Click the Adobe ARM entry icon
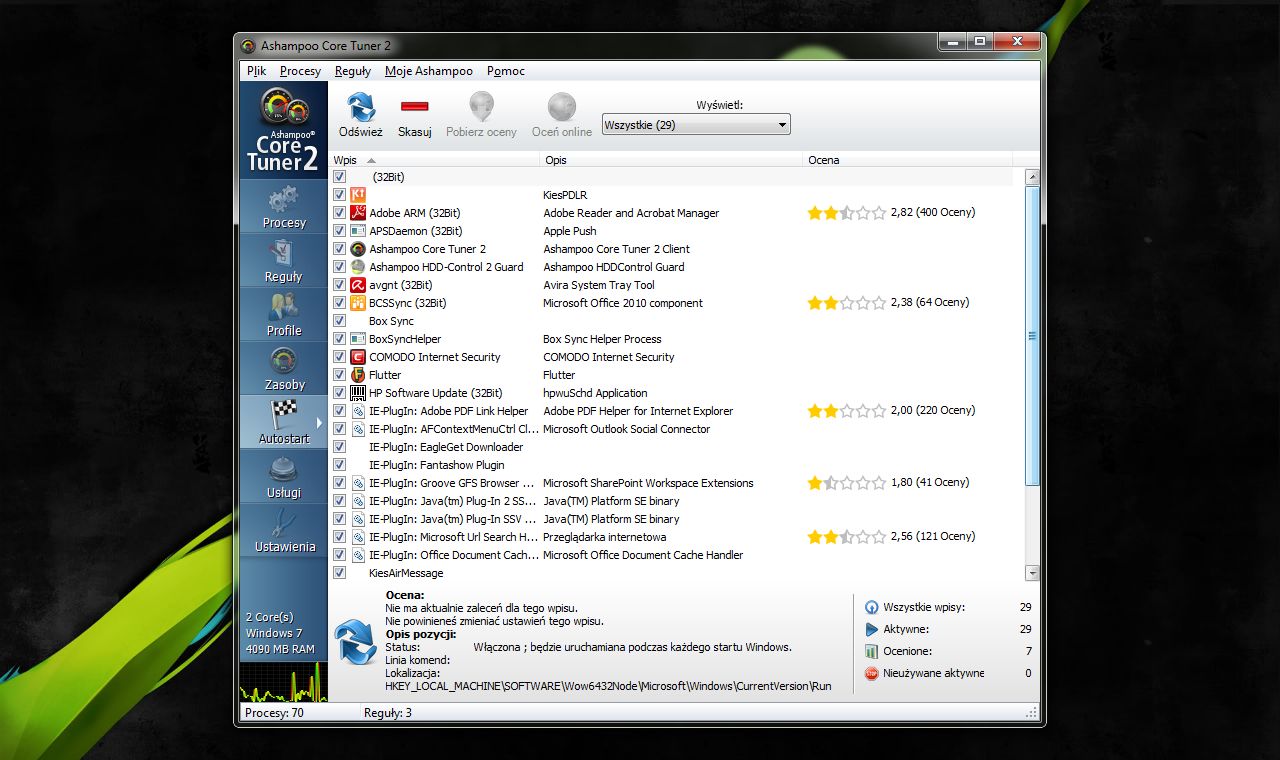1280x760 pixels. [358, 213]
